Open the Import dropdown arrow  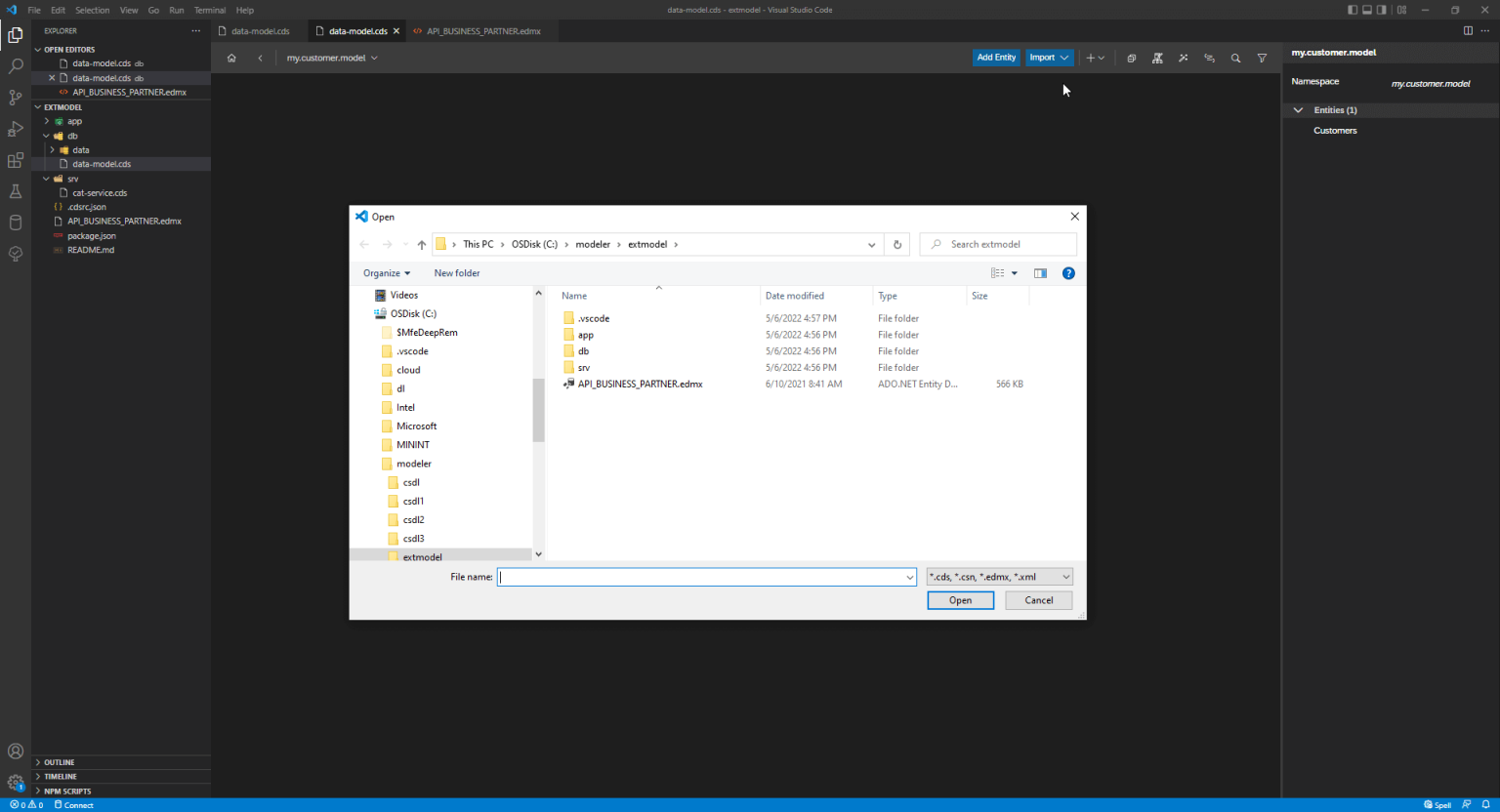(x=1063, y=58)
